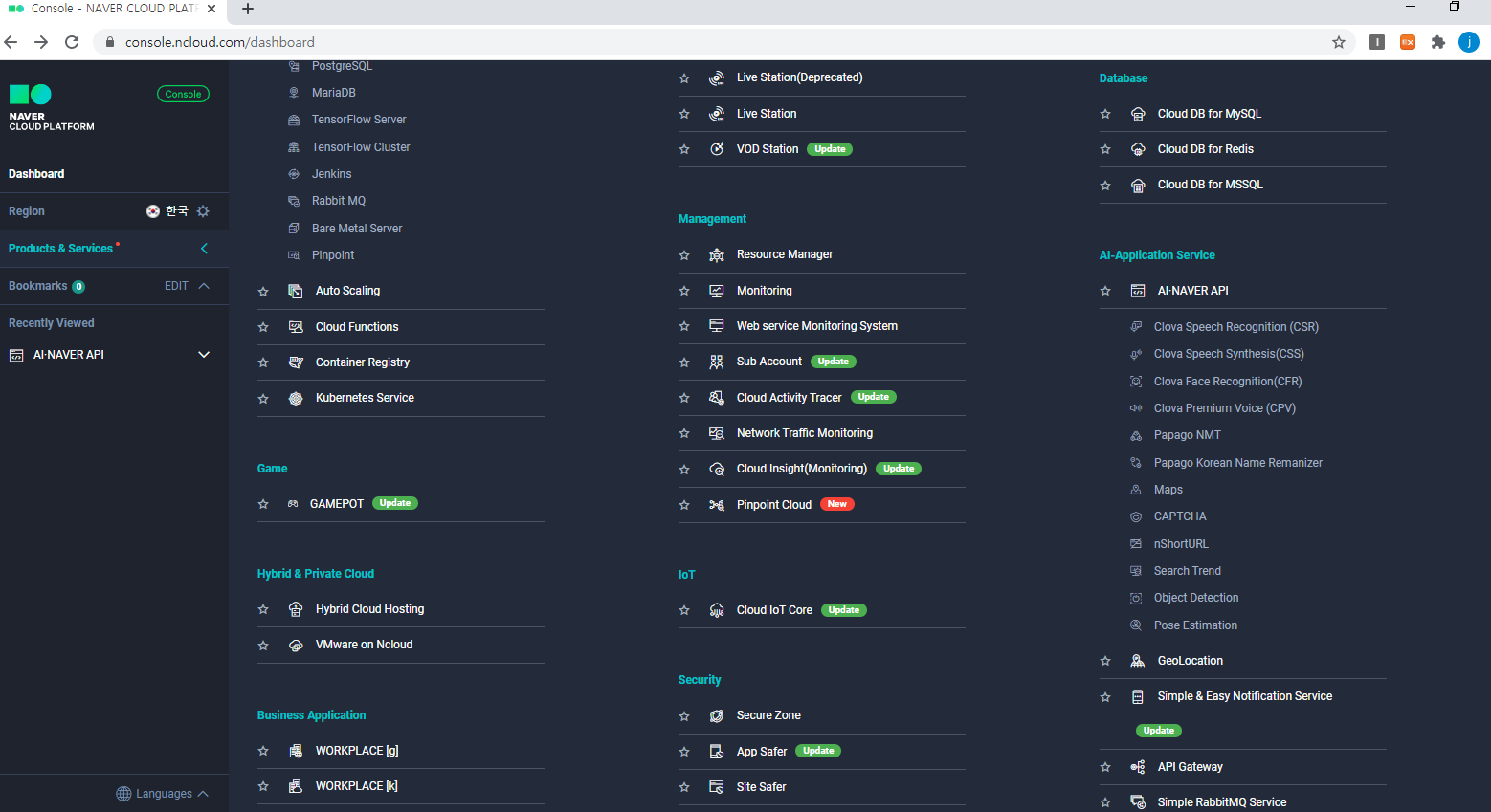1491x812 pixels.
Task: Click the Hybrid Cloud Hosting icon
Action: 296,609
